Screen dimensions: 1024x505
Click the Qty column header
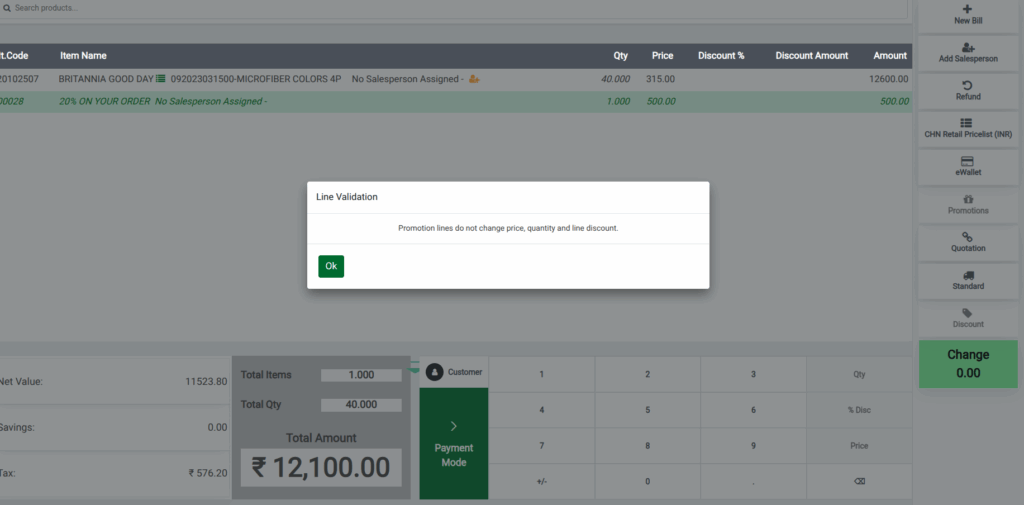[x=620, y=56]
